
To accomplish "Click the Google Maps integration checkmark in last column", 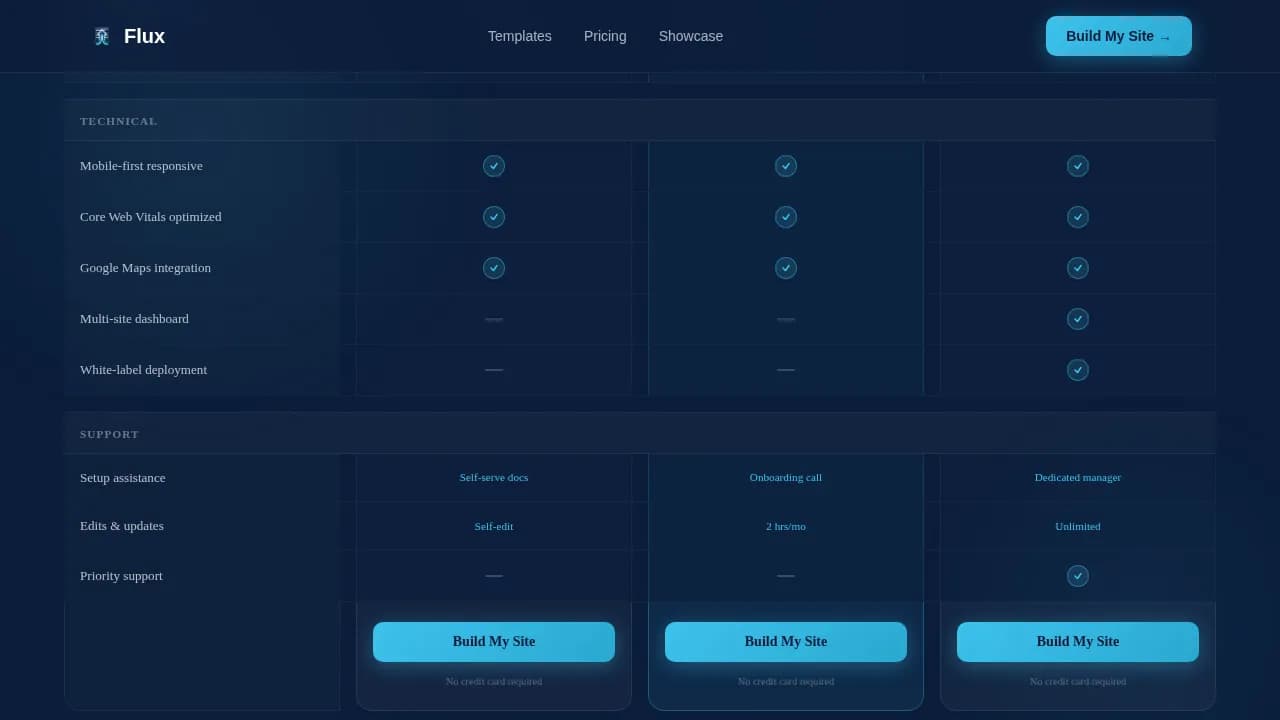I will (1077, 268).
